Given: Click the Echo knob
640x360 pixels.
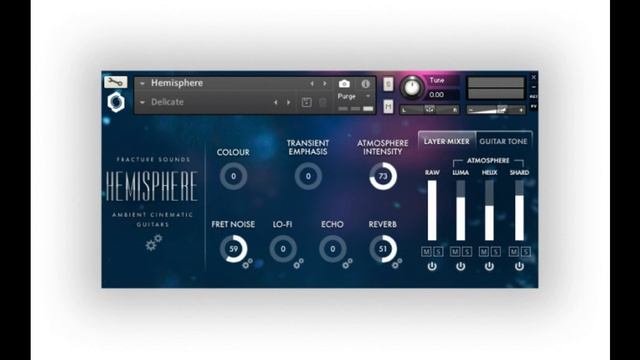Looking at the screenshot, I should click(333, 249).
